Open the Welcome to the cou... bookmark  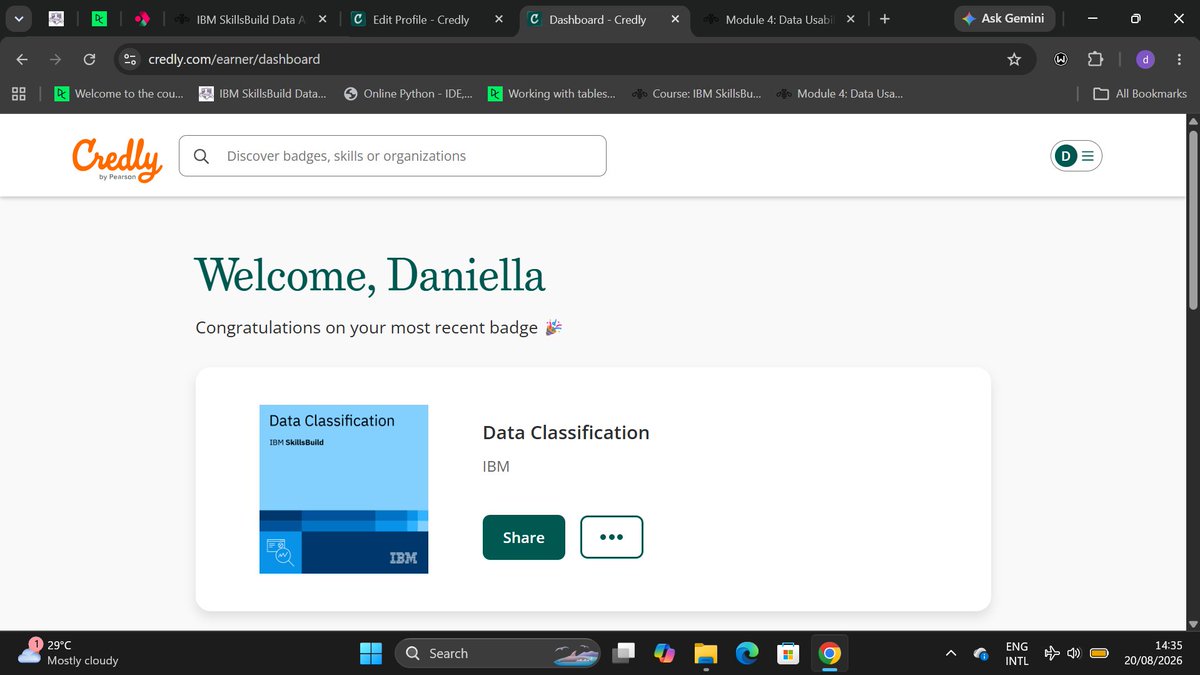(118, 93)
